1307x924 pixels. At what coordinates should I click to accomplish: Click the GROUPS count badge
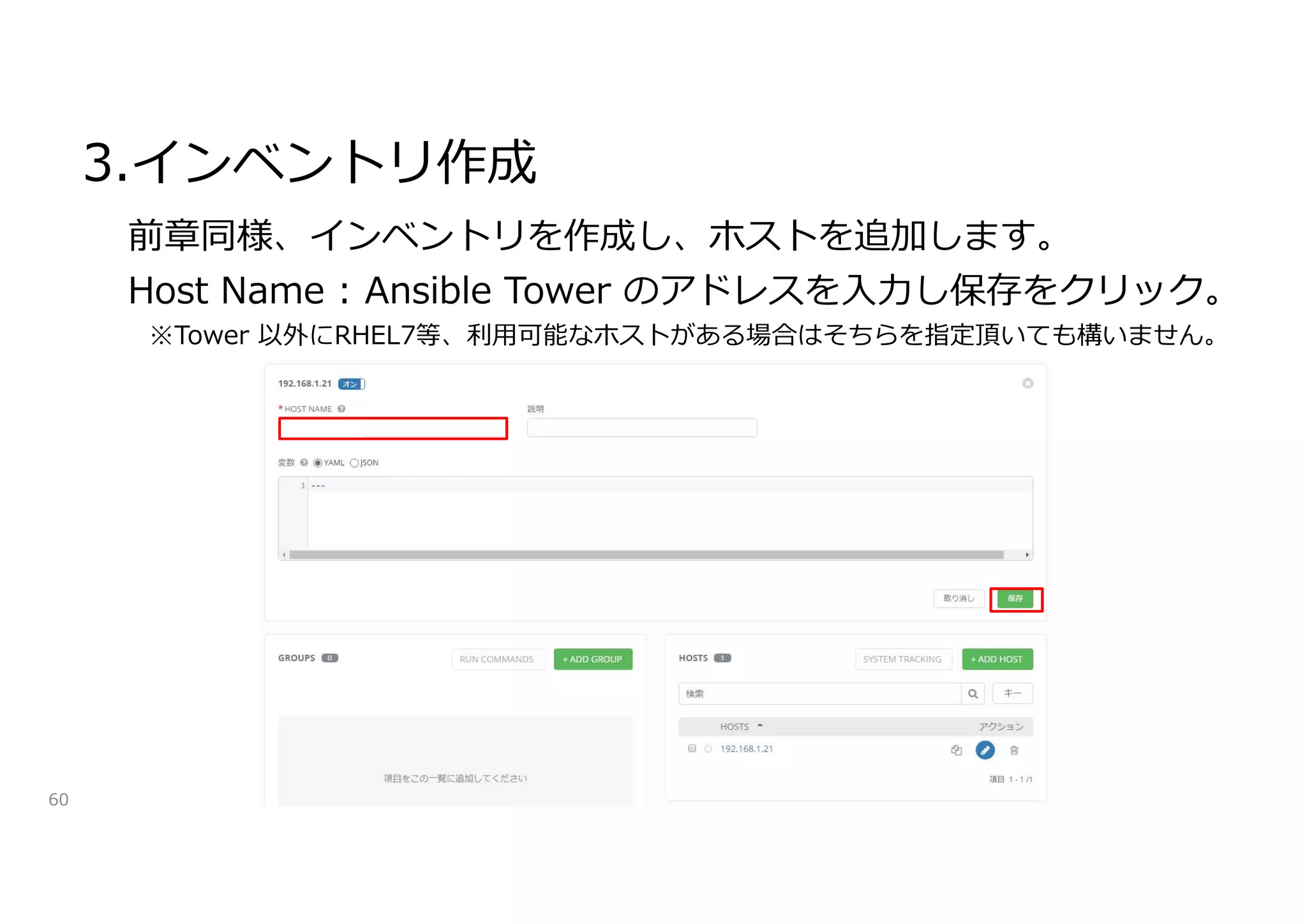pos(330,658)
